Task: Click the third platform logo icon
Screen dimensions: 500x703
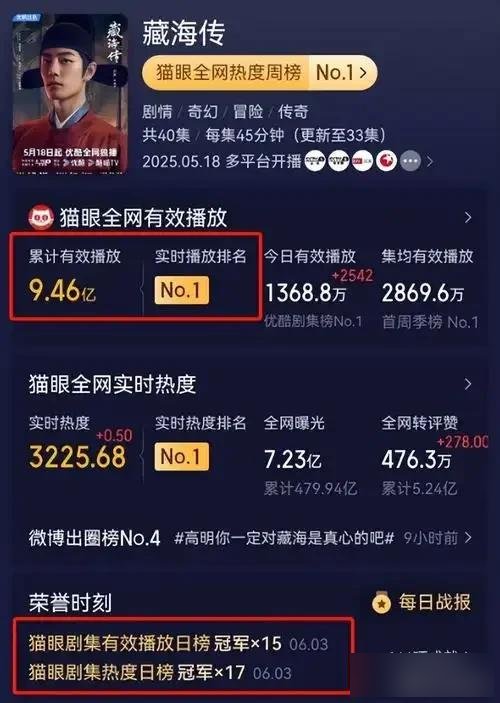Action: [362, 161]
